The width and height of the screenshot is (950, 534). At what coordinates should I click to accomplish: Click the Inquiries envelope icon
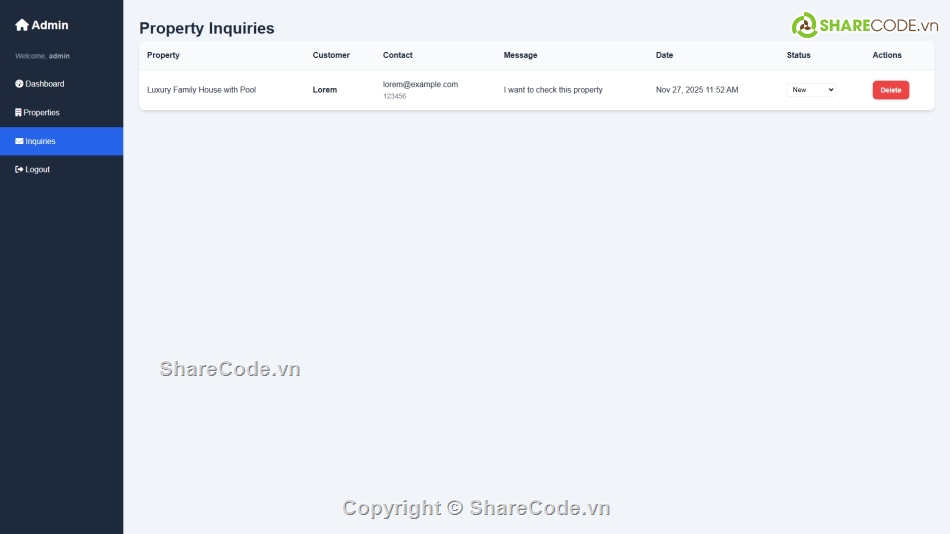[x=19, y=142]
